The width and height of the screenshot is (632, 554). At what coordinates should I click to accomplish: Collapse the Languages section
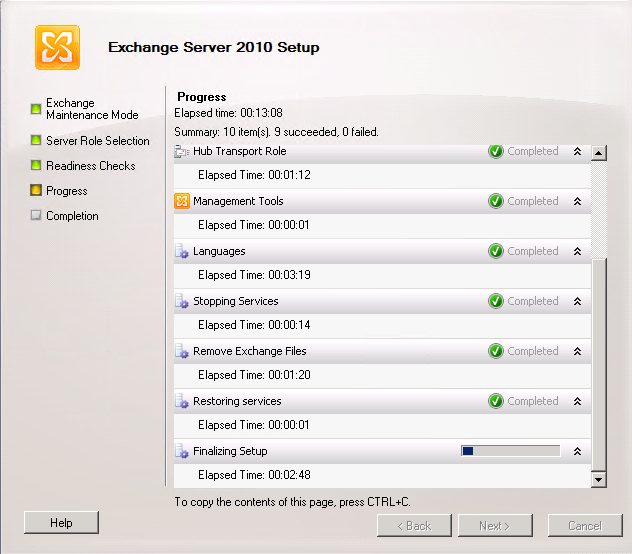click(578, 251)
